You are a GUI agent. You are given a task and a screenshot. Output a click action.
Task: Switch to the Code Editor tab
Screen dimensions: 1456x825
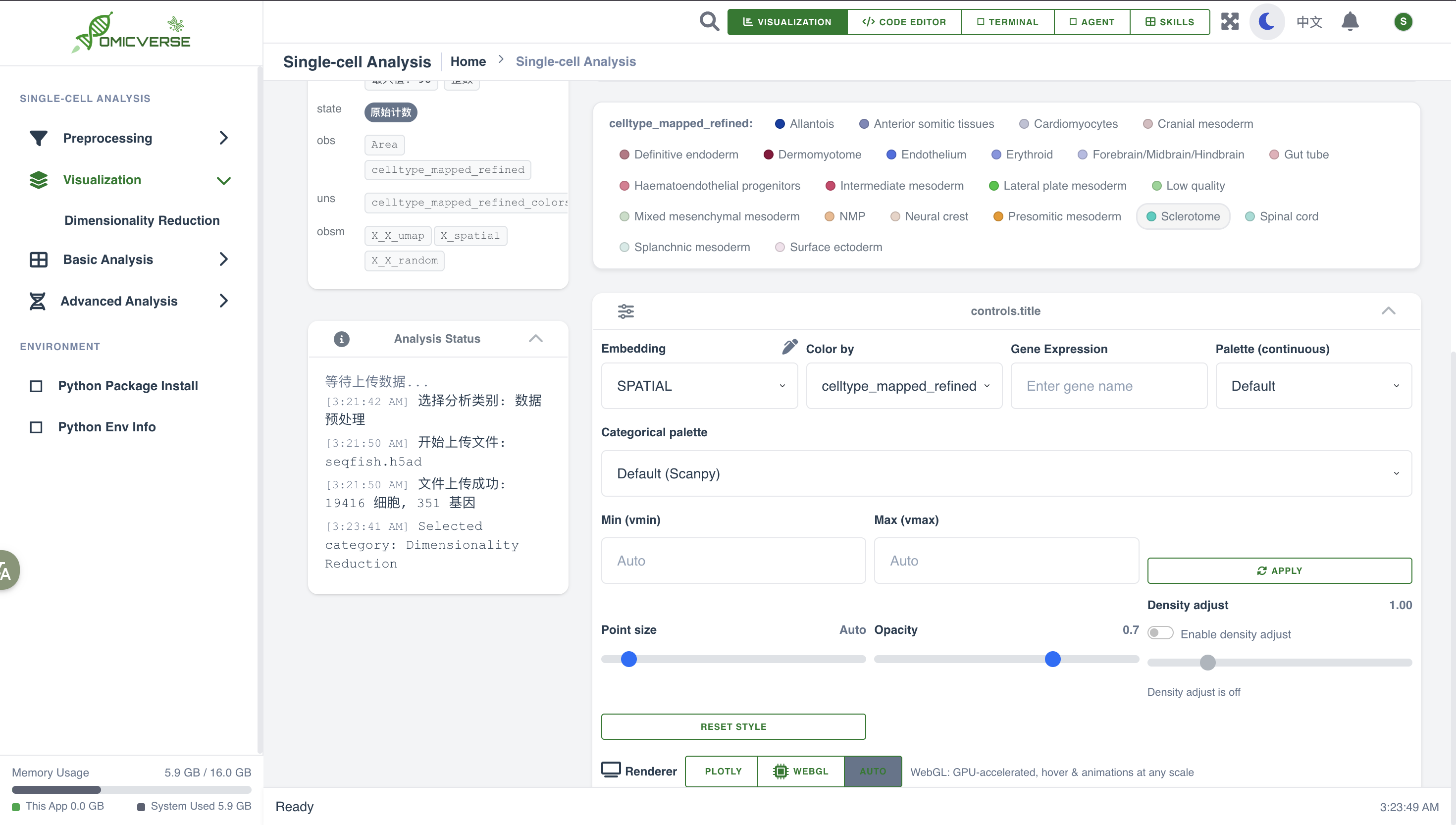(x=904, y=22)
